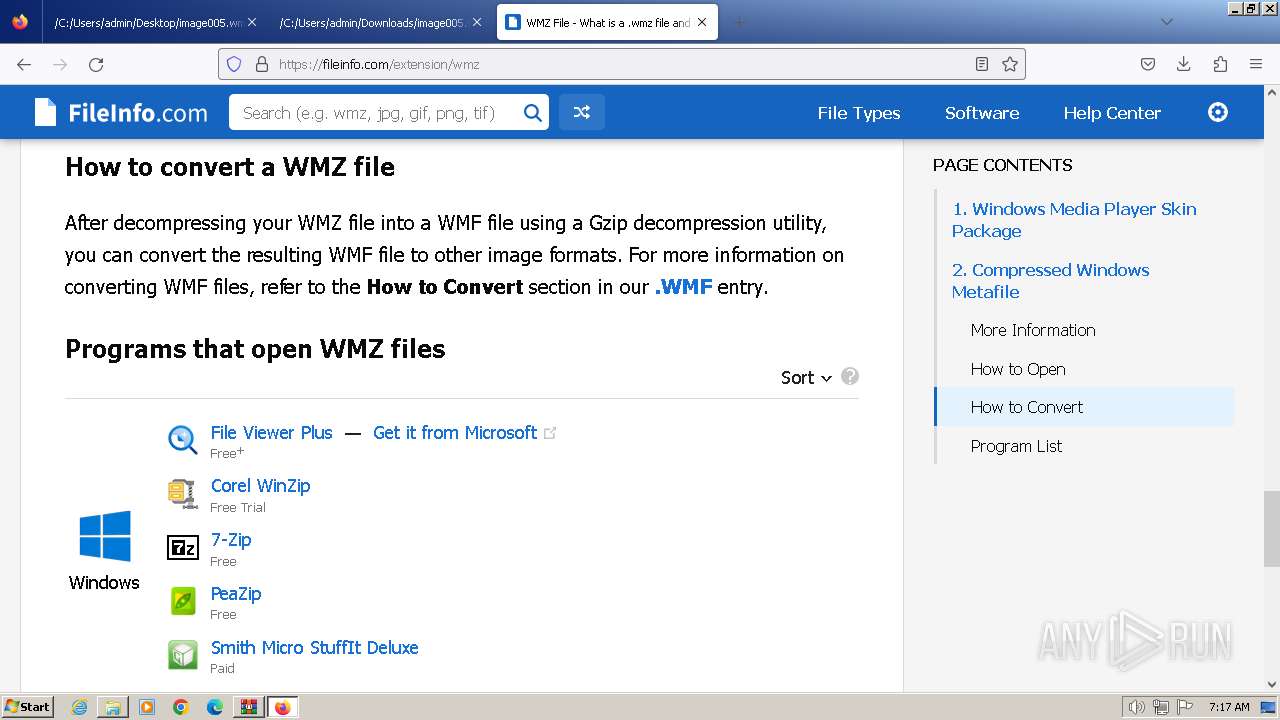Jump to How to Open section
This screenshot has width=1280, height=720.
[1018, 369]
